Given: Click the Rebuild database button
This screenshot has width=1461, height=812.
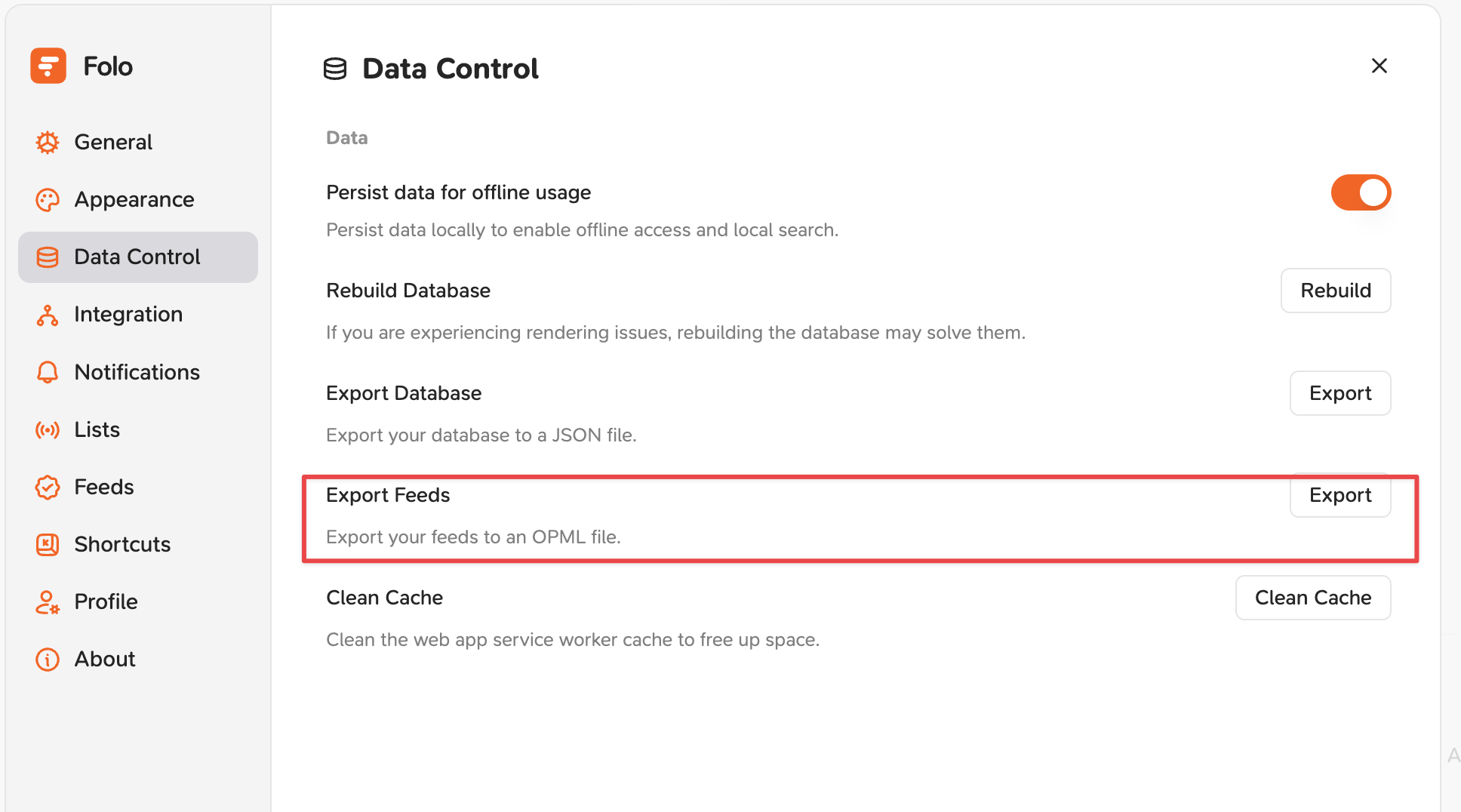Looking at the screenshot, I should 1336,291.
